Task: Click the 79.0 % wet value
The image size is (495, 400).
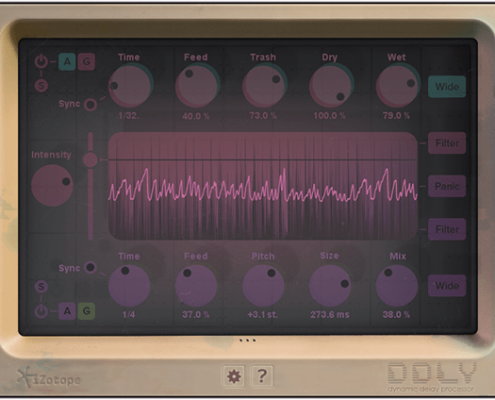Action: [396, 116]
